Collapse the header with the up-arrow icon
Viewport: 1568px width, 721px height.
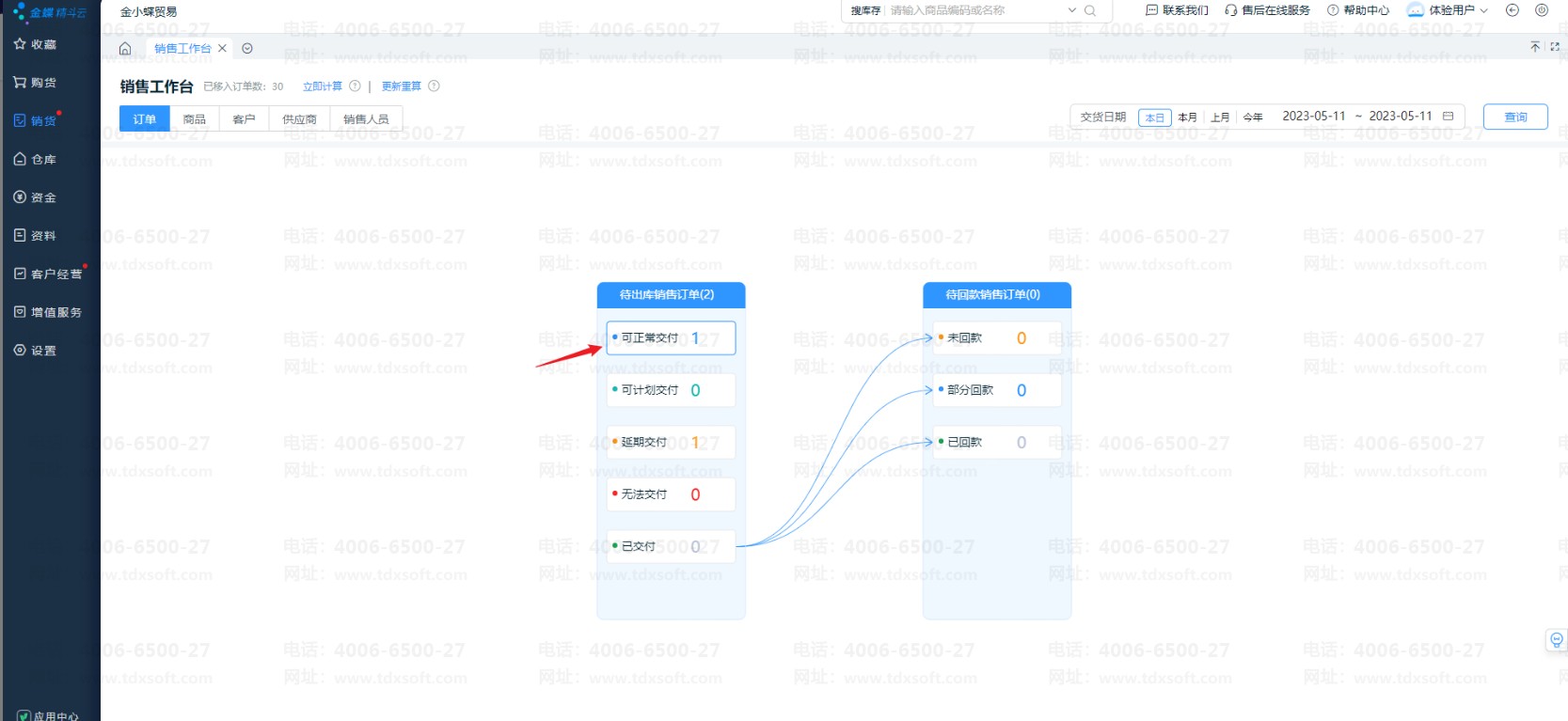pyautogui.click(x=1535, y=46)
